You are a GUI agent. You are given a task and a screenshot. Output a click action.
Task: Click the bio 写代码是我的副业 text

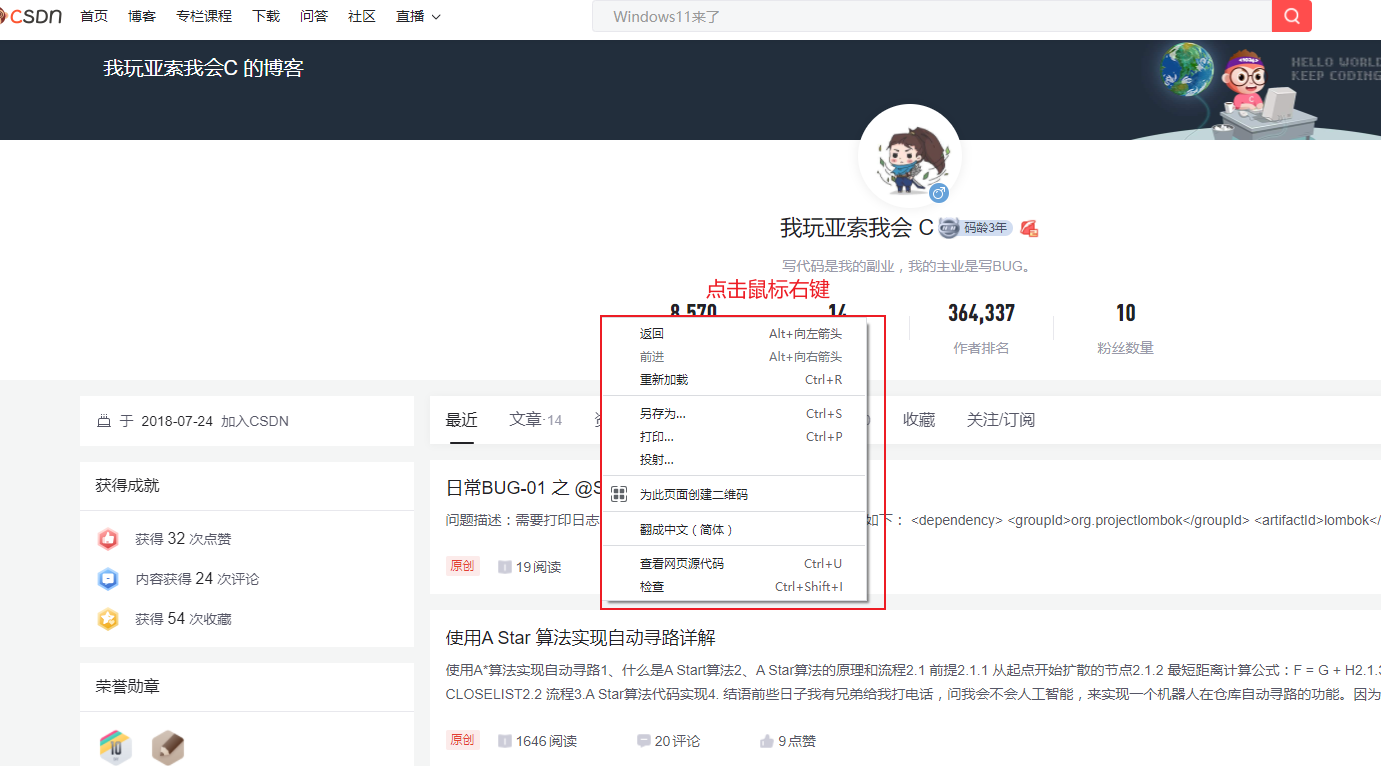(x=906, y=267)
